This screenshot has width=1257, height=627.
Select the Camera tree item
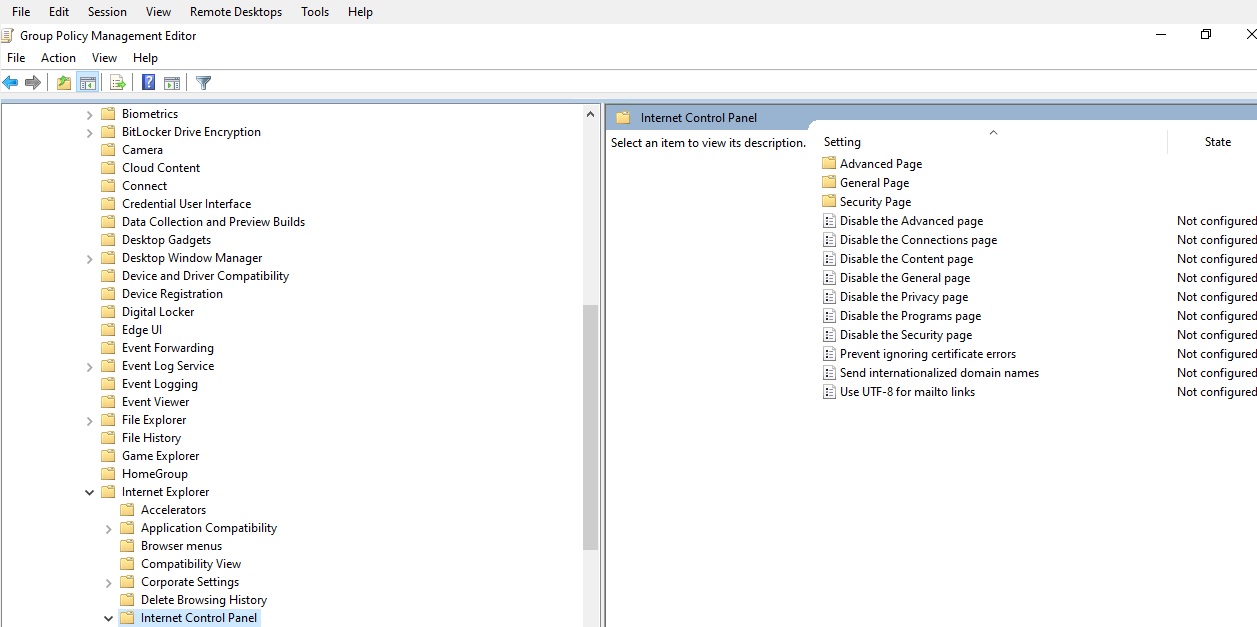click(142, 150)
